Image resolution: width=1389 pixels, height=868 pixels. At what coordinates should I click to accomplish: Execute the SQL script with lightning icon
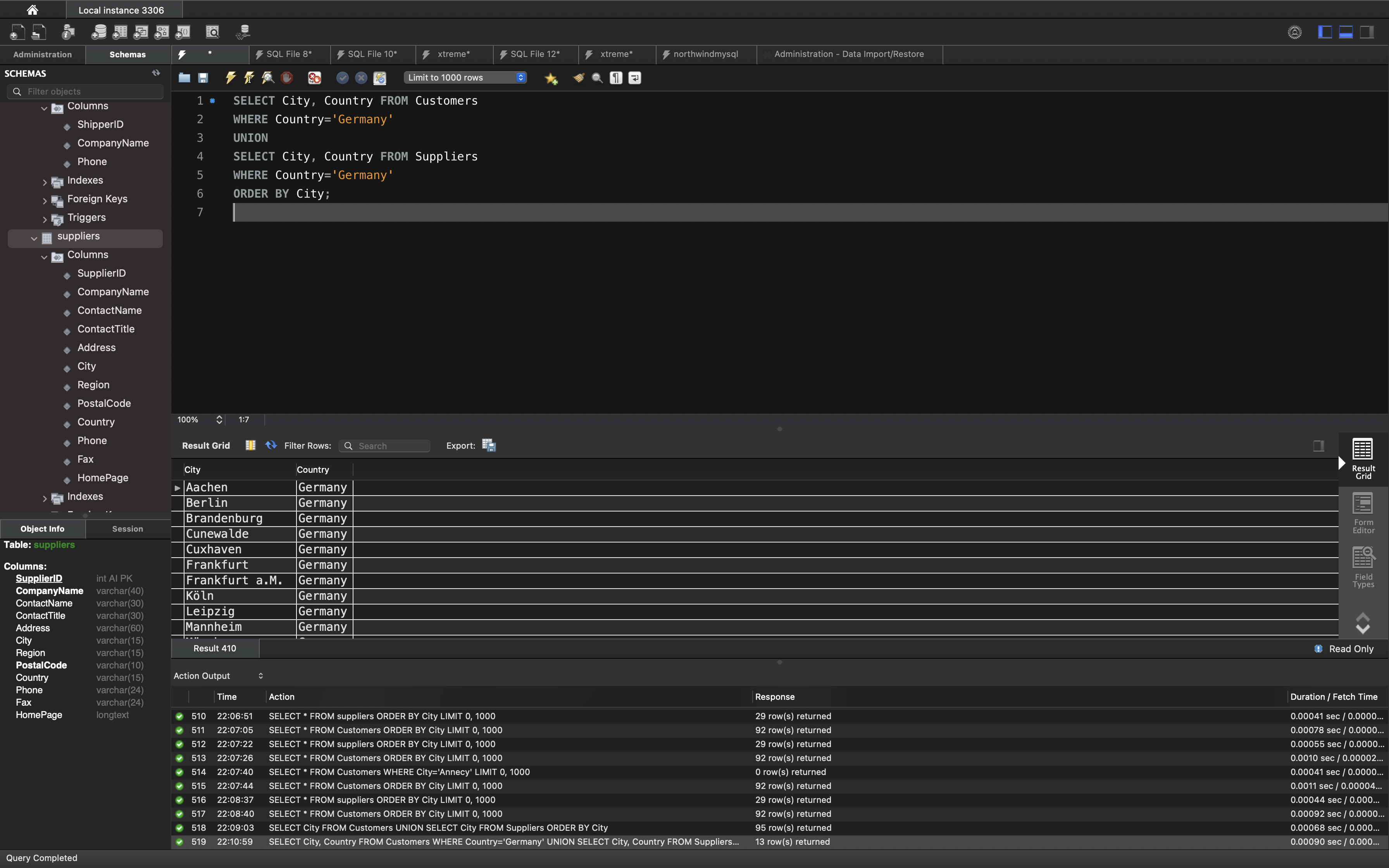pos(230,77)
